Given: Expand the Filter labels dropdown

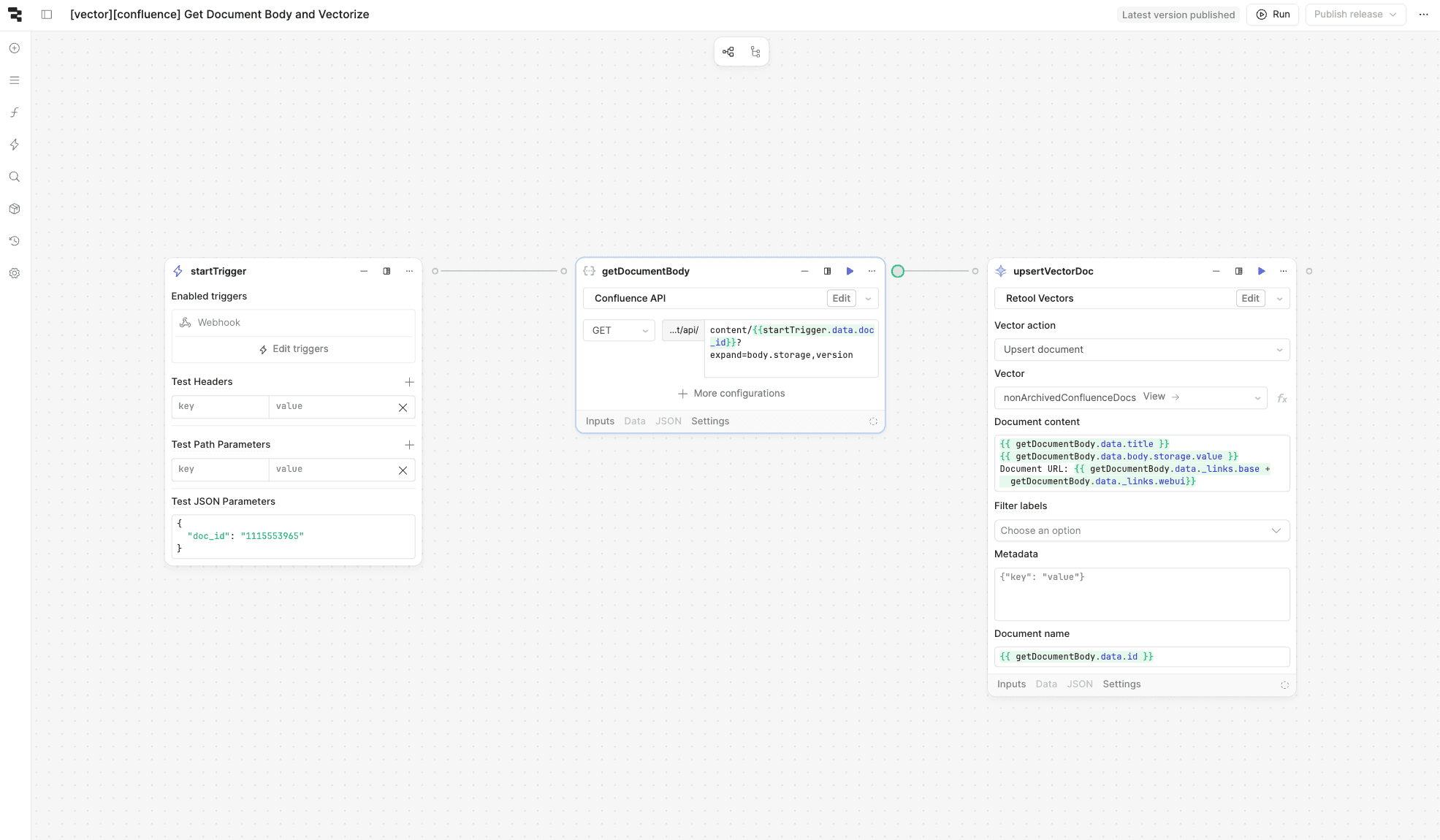Looking at the screenshot, I should coord(1141,530).
